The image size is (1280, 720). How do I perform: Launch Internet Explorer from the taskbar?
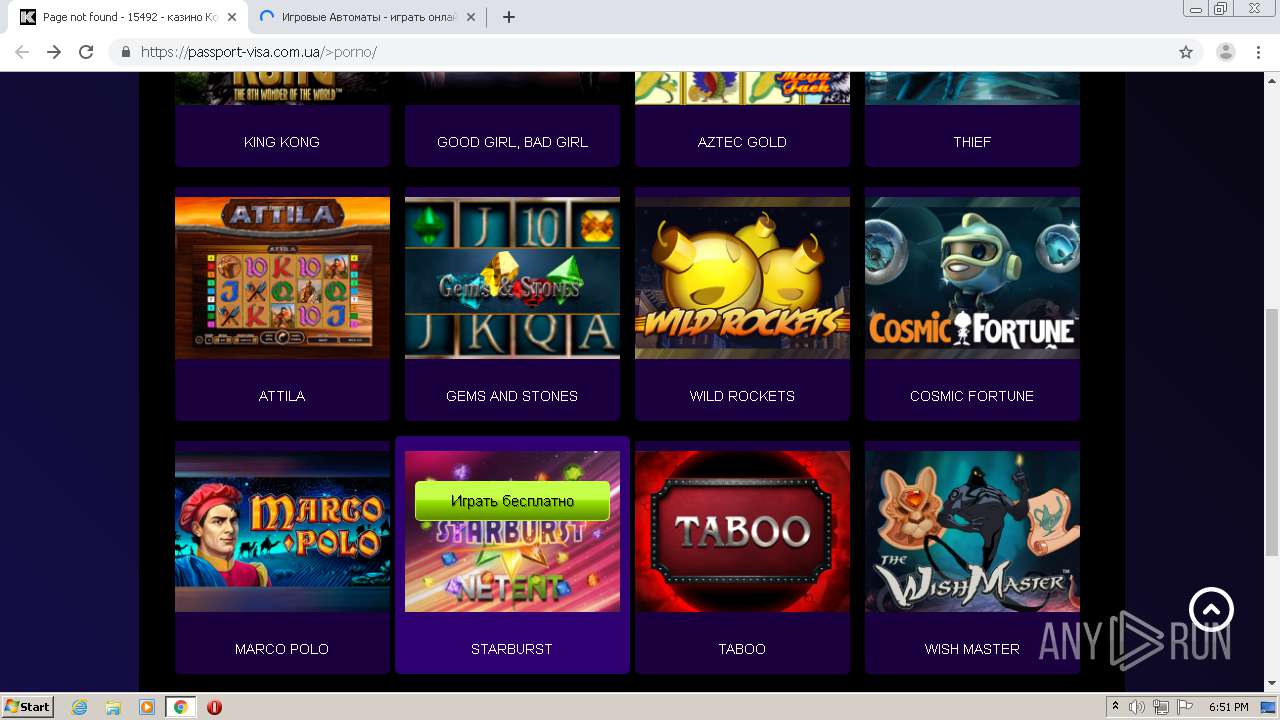point(80,707)
